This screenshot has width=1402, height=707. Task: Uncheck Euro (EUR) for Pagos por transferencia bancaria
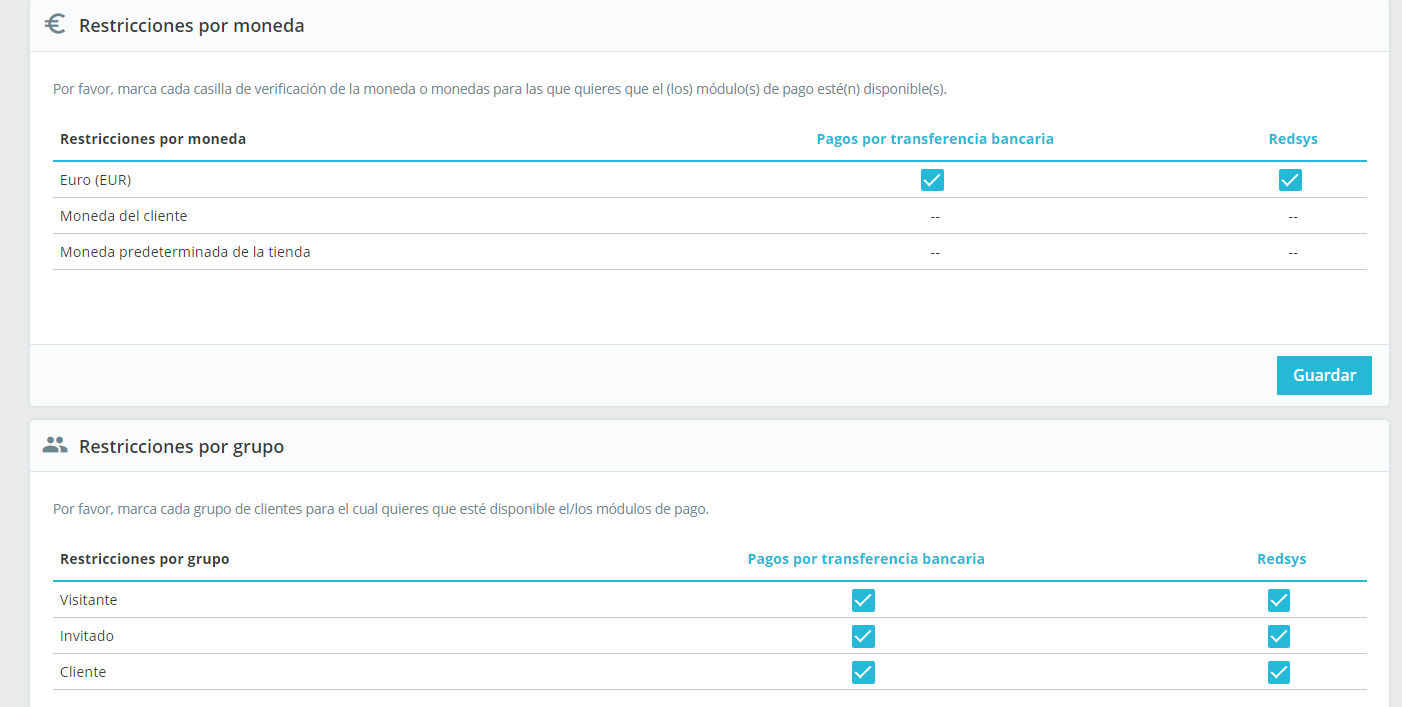coord(932,180)
